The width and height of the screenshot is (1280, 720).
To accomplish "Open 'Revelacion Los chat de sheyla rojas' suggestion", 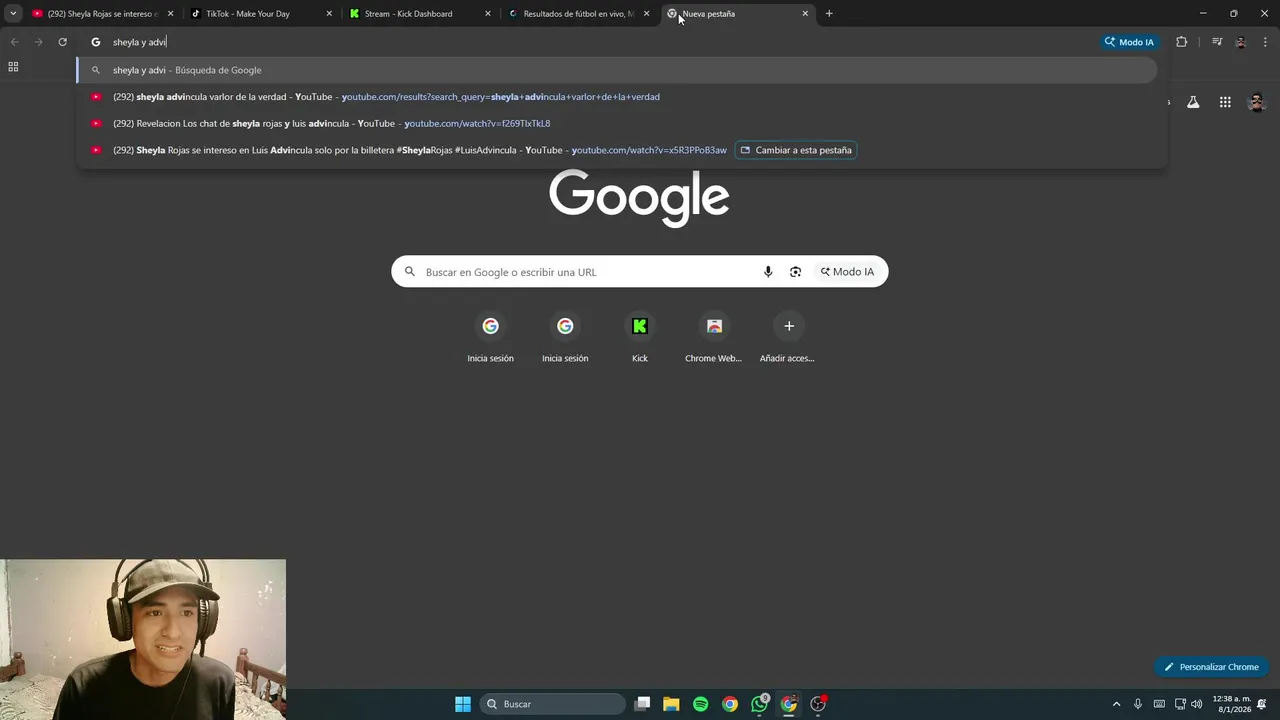I will 617,123.
